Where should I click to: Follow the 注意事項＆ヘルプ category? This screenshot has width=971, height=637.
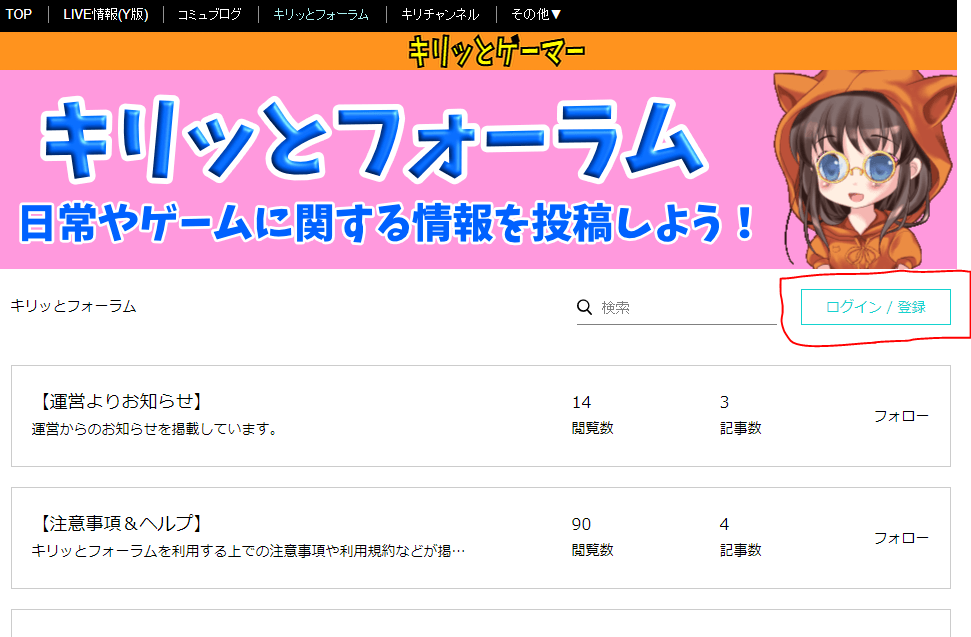click(901, 538)
